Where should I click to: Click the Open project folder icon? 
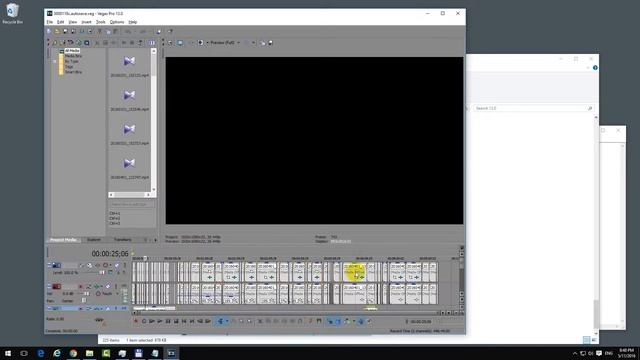pos(57,31)
